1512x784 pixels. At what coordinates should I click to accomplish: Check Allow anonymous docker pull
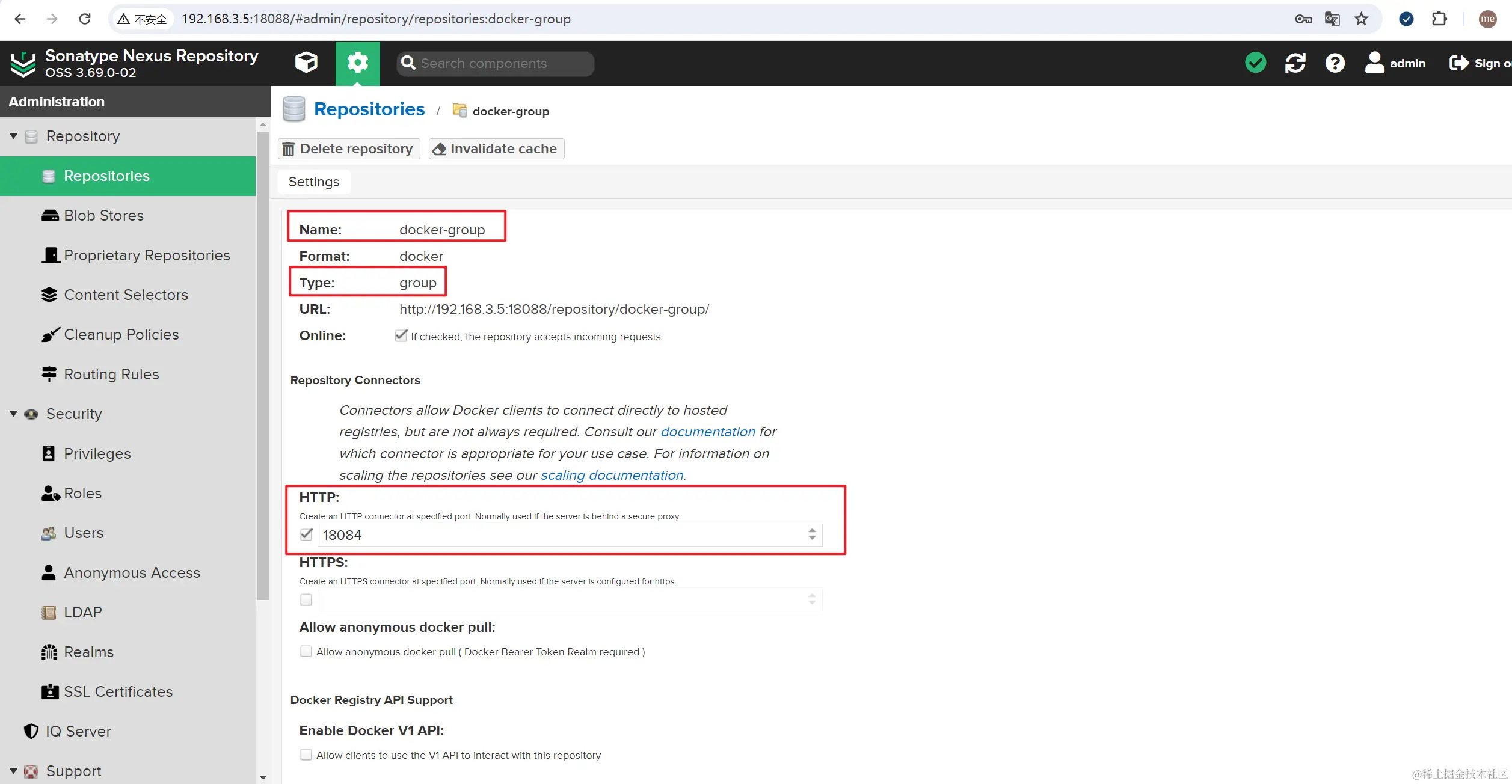coord(306,651)
